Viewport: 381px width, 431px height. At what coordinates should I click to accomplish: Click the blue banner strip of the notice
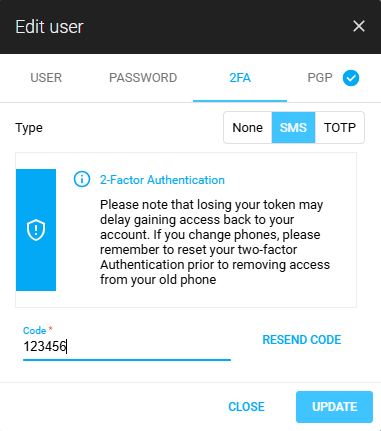[36, 230]
